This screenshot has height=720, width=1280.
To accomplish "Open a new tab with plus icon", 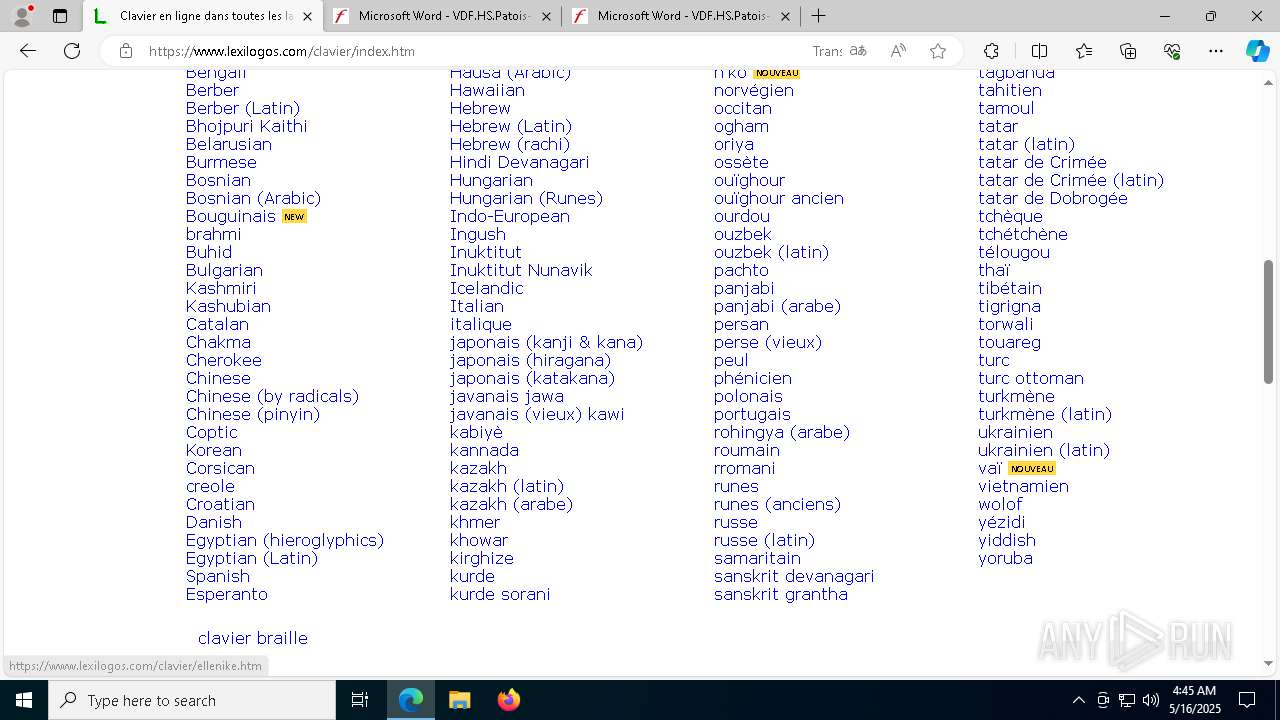I will point(818,16).
